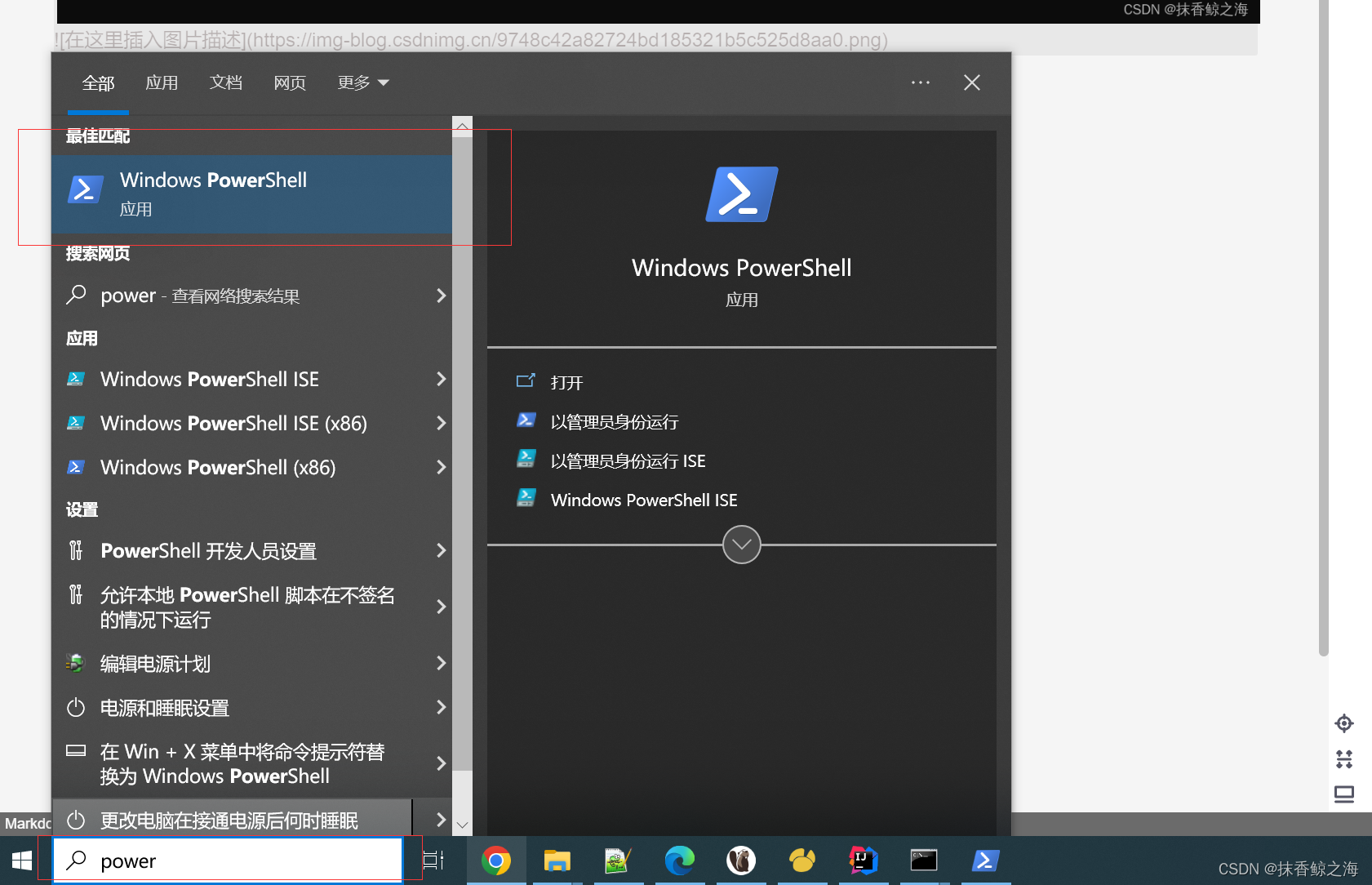
Task: Switch to the 网页 tab
Action: (290, 82)
